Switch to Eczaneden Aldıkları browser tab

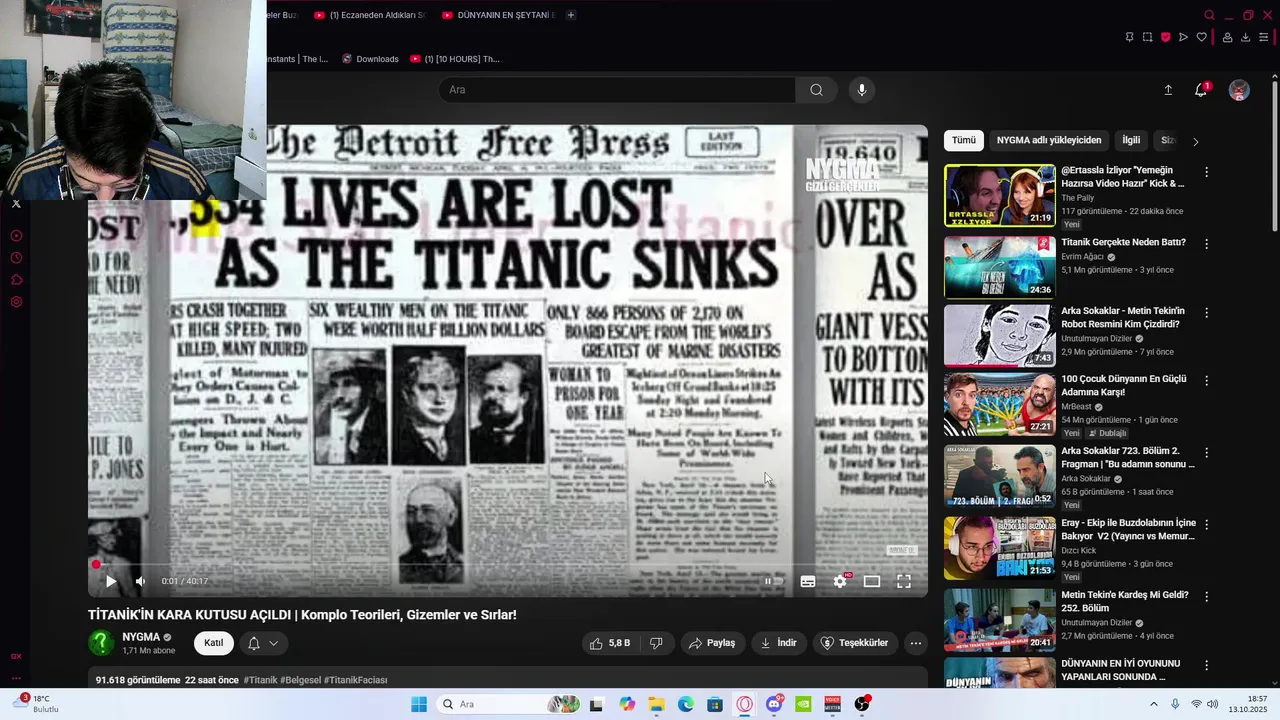click(x=368, y=15)
